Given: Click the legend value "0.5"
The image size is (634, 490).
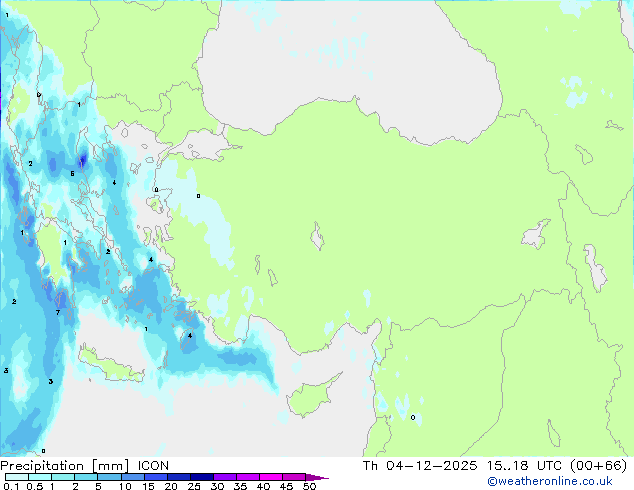Looking at the screenshot, I should coord(35,486).
